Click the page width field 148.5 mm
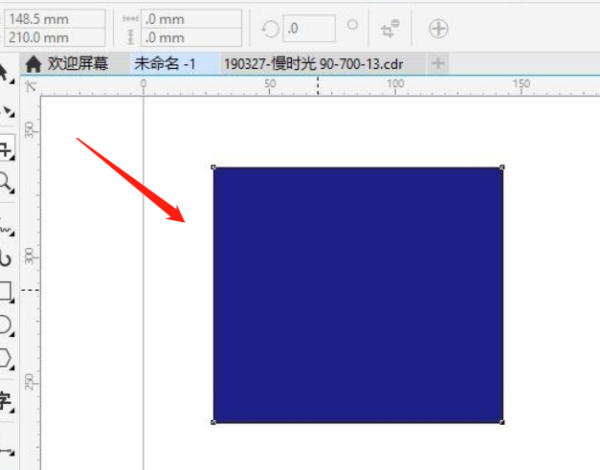The width and height of the screenshot is (600, 470). [55, 19]
